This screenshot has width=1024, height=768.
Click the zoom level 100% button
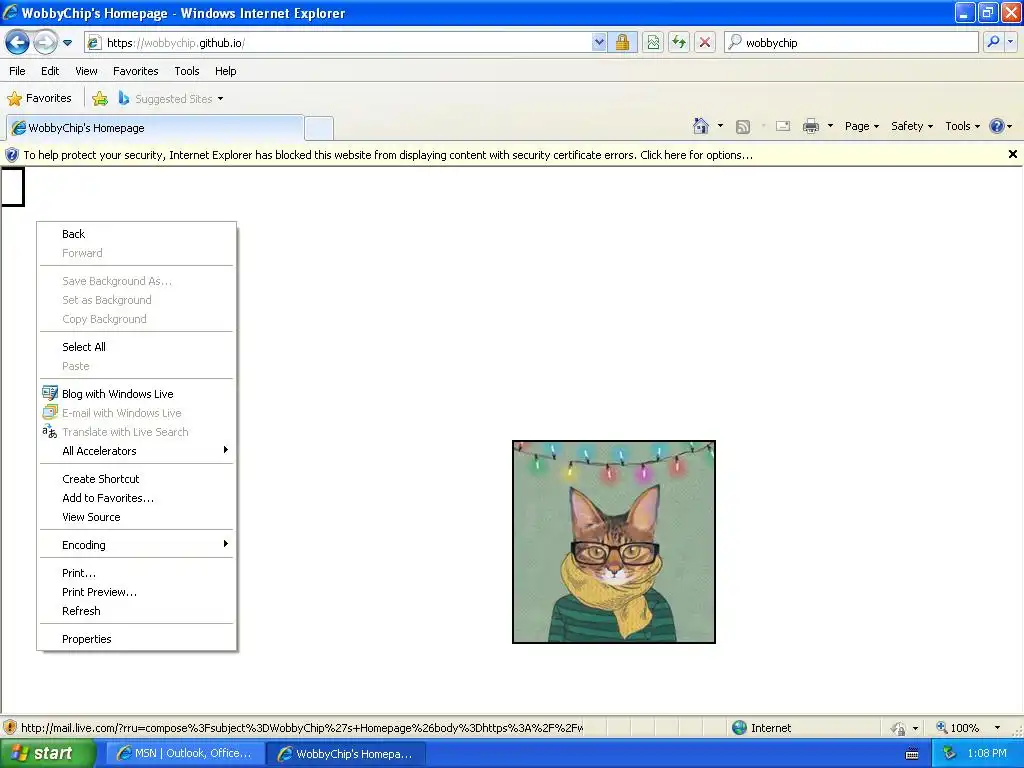(957, 728)
